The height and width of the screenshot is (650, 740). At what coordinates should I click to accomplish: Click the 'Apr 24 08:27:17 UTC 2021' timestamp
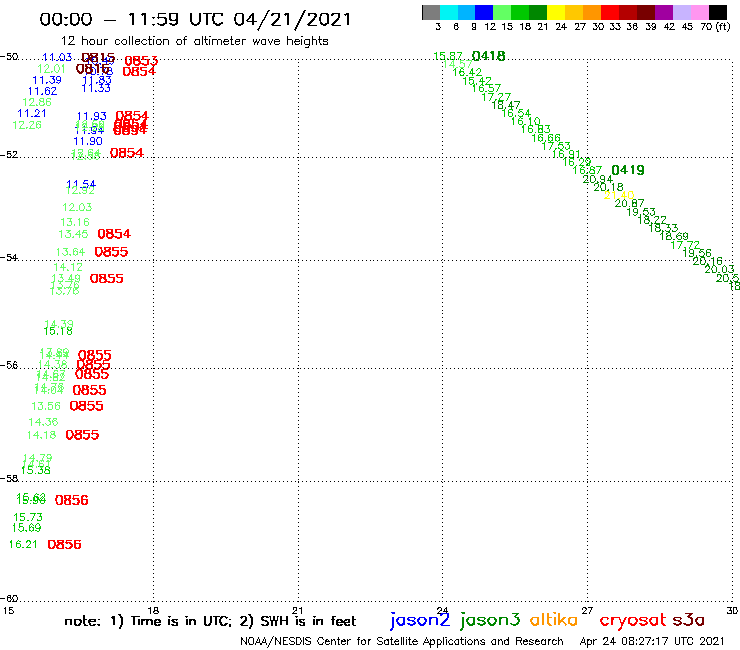[x=652, y=642]
